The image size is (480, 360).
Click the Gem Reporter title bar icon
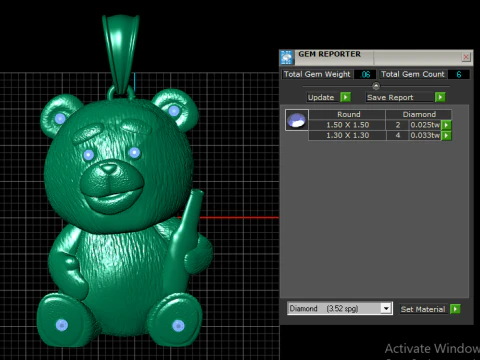pos(286,57)
